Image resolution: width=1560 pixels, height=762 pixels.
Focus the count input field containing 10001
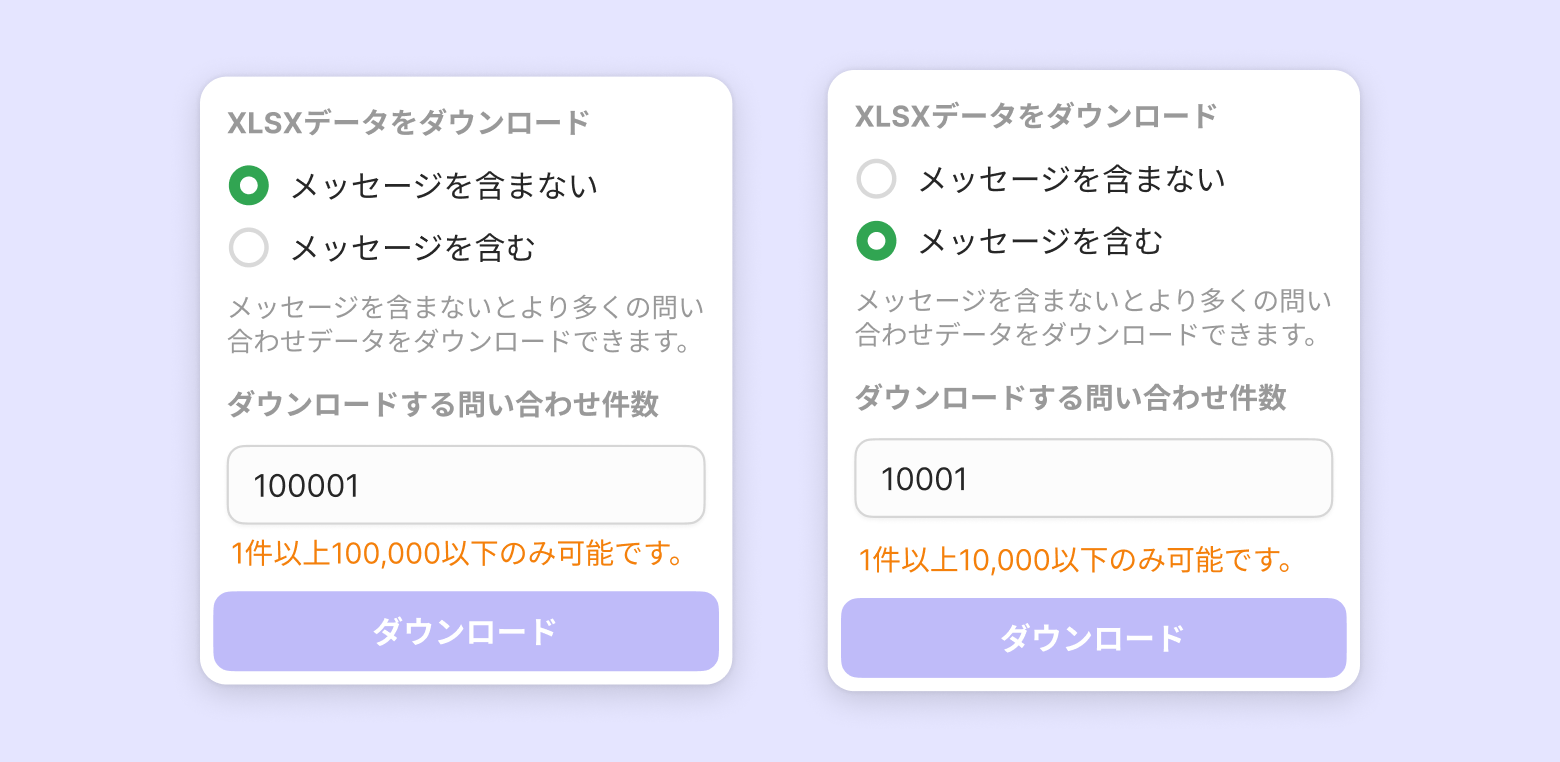click(x=1094, y=479)
